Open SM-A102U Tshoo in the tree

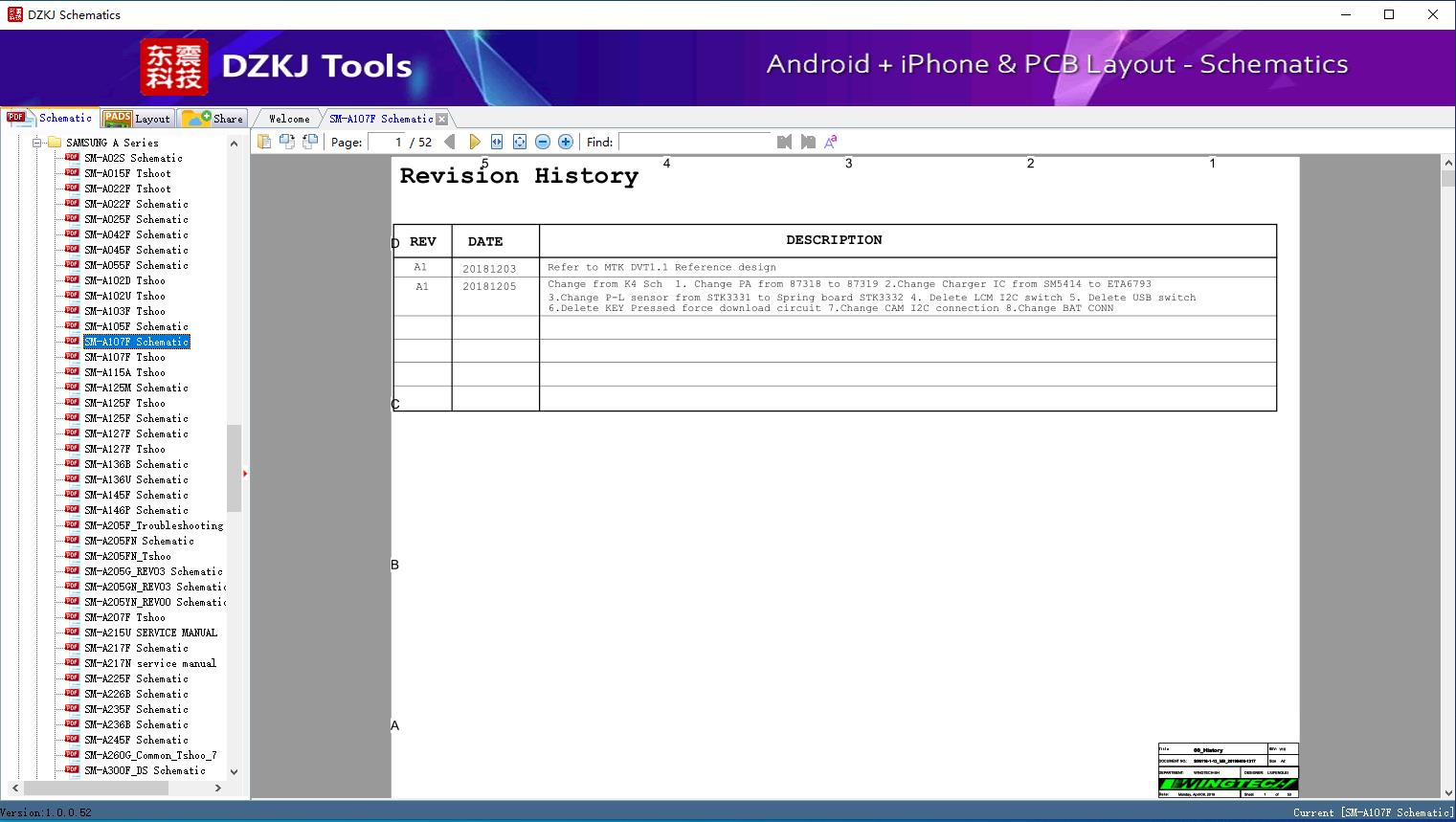[124, 296]
